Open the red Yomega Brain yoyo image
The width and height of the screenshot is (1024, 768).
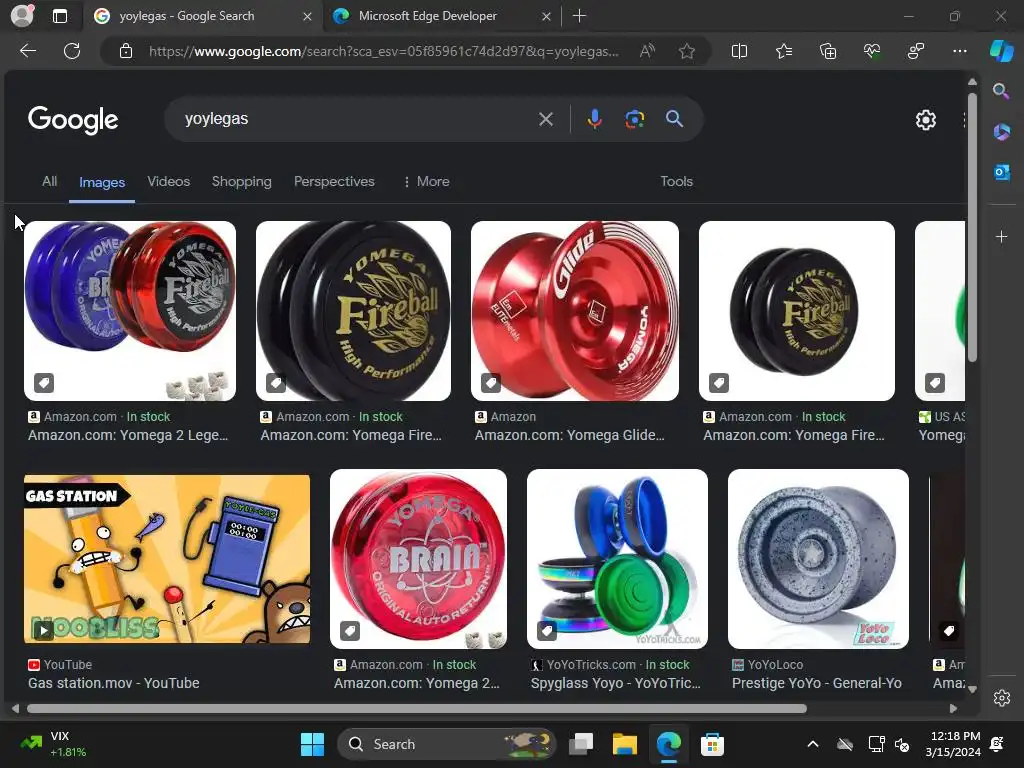point(418,559)
